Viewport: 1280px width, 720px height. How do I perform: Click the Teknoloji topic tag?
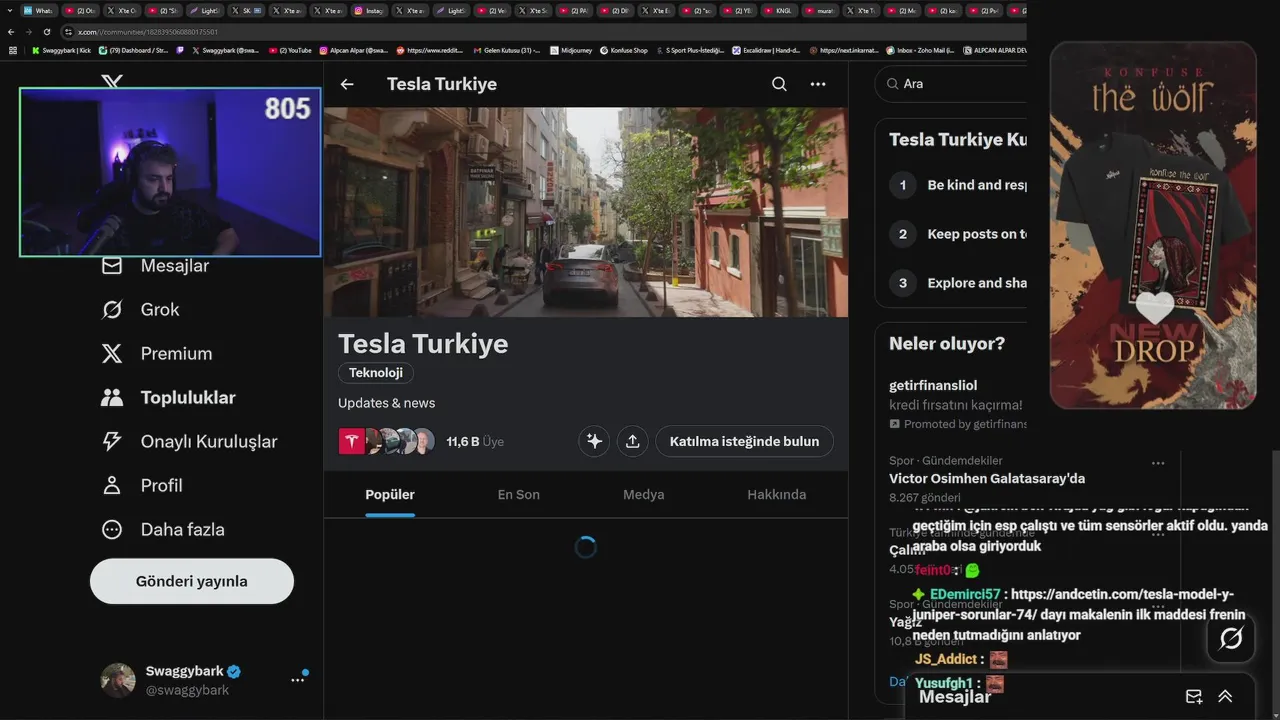(376, 373)
